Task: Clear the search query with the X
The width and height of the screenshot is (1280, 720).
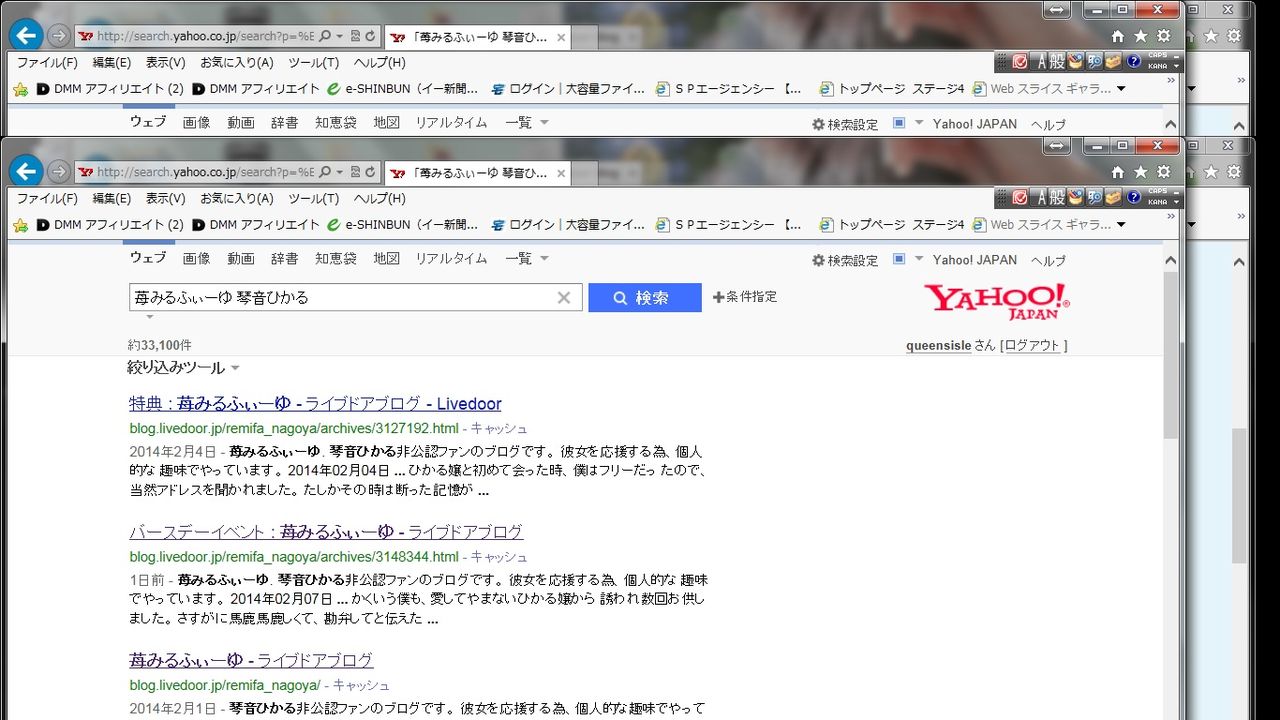Action: pos(564,297)
